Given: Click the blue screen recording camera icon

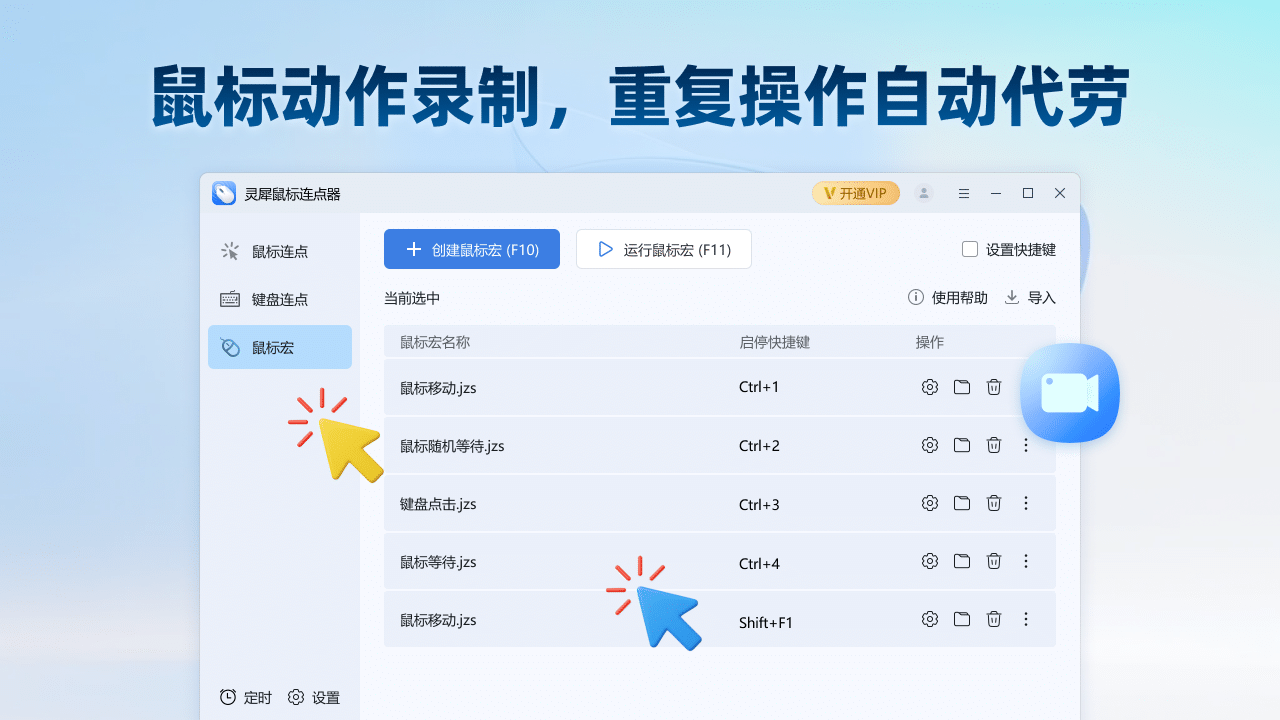Looking at the screenshot, I should (1070, 393).
